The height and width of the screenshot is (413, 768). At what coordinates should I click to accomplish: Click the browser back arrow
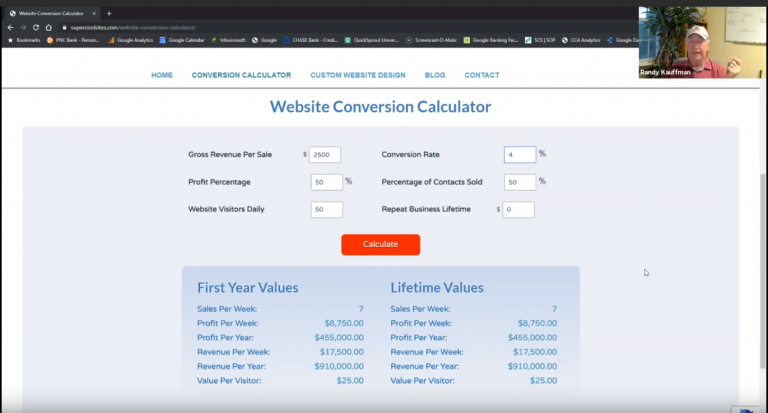pos(10,27)
